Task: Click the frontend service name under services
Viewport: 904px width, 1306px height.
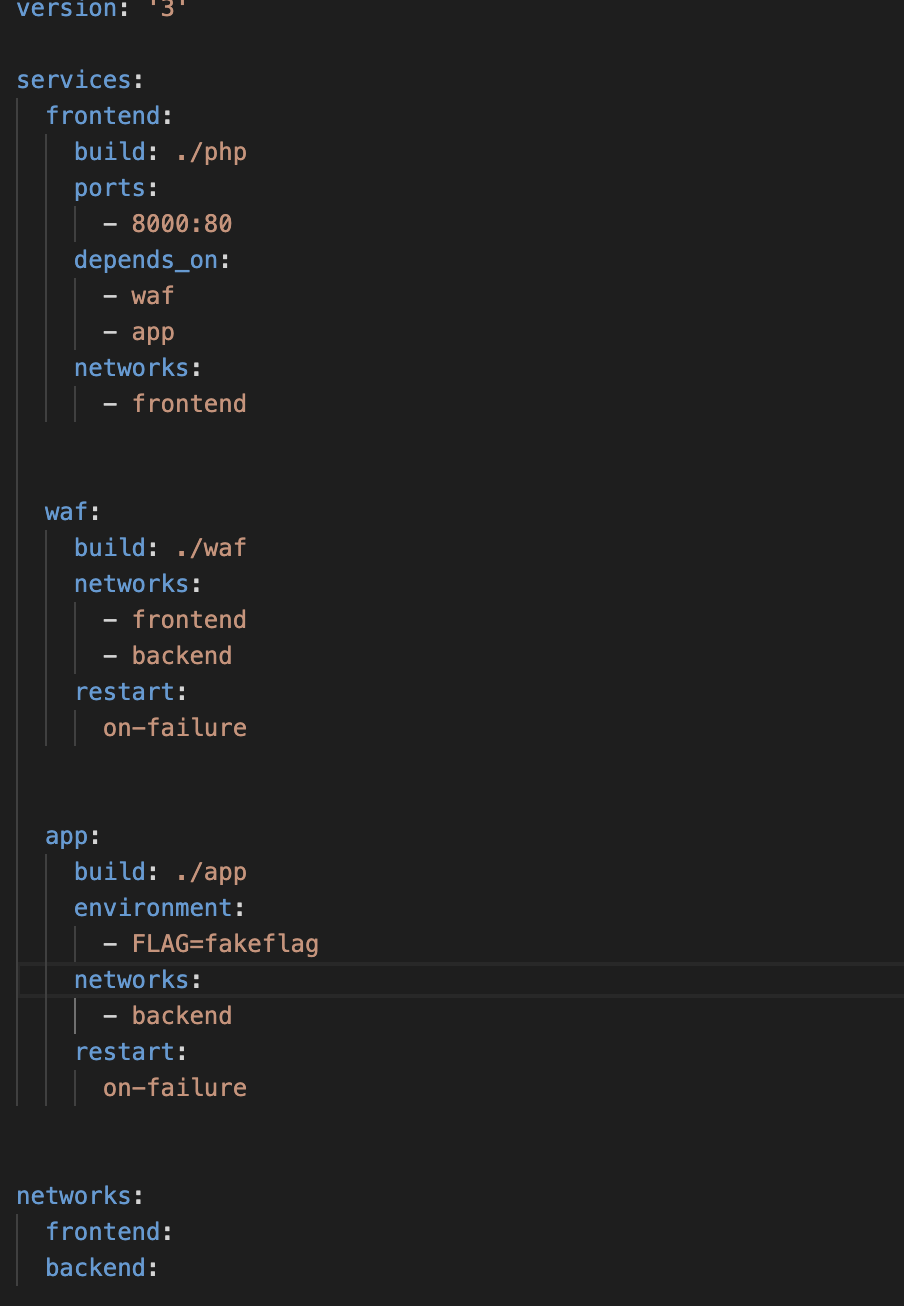Action: point(103,116)
